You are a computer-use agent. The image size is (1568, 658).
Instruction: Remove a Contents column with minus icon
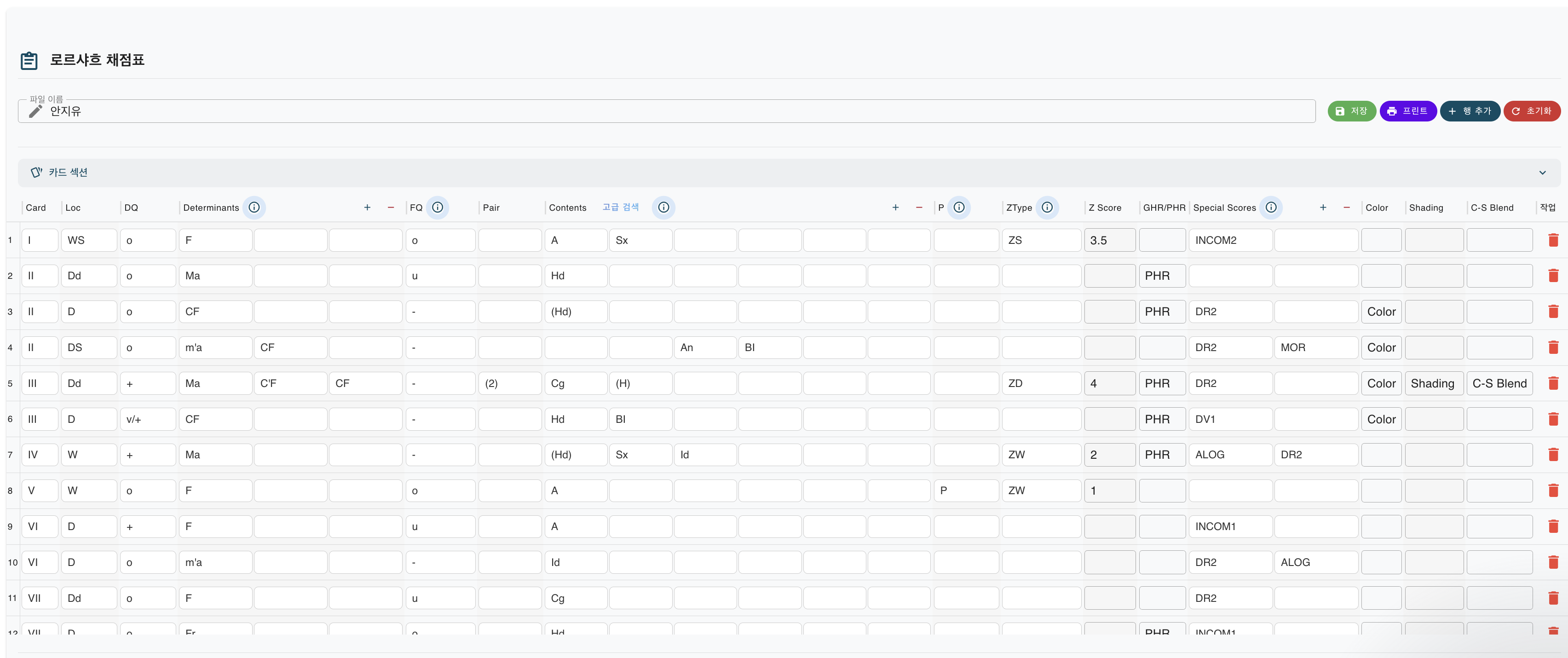click(x=918, y=208)
